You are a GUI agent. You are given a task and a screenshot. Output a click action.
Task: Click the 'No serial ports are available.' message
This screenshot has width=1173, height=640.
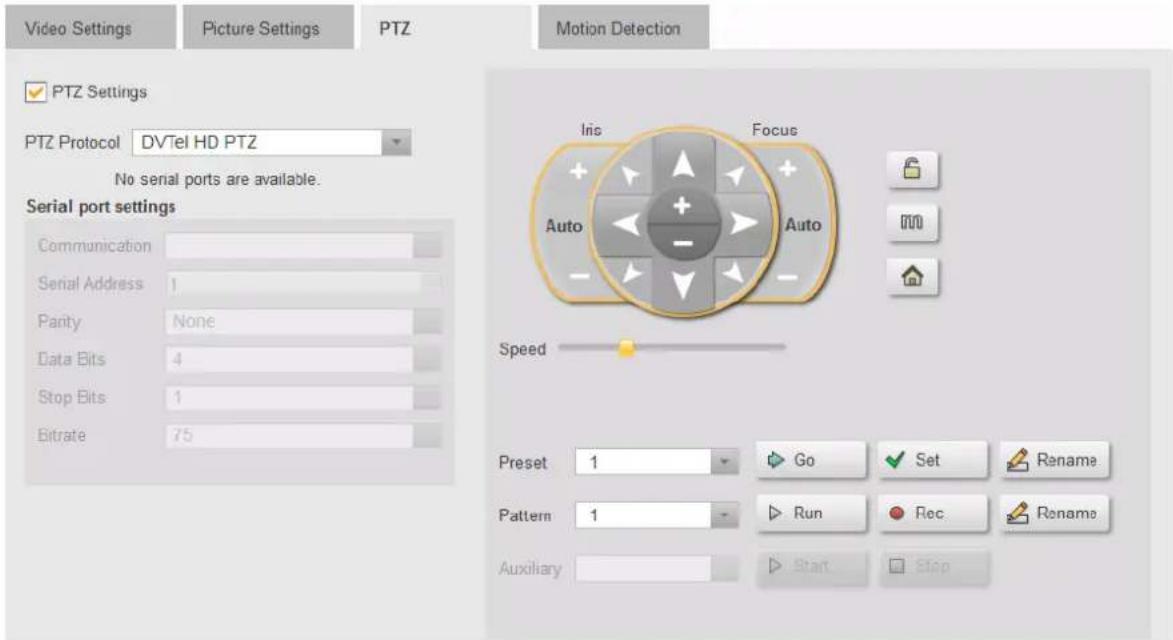point(217,179)
